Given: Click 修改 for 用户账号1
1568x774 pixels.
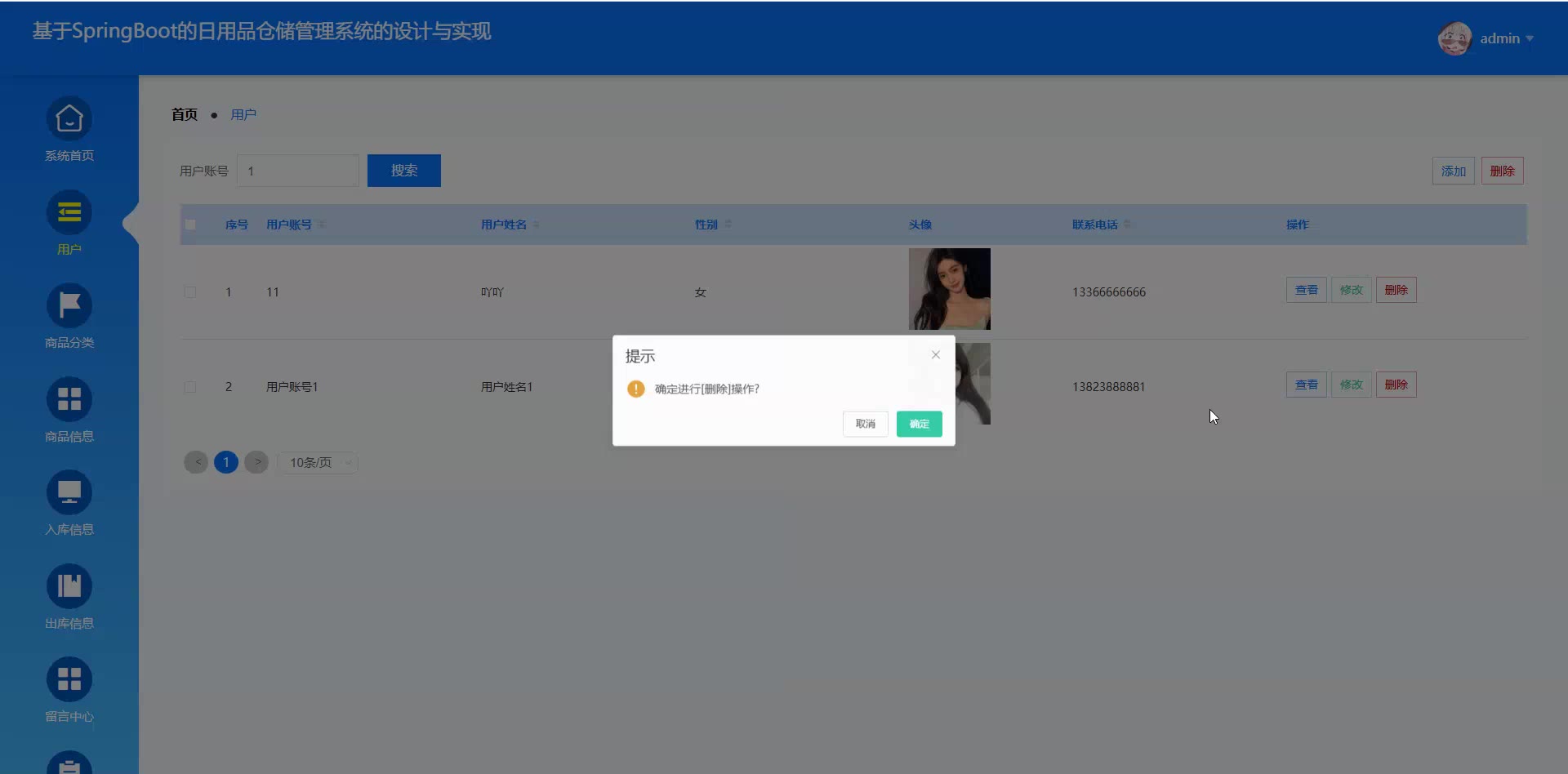Looking at the screenshot, I should [1352, 385].
